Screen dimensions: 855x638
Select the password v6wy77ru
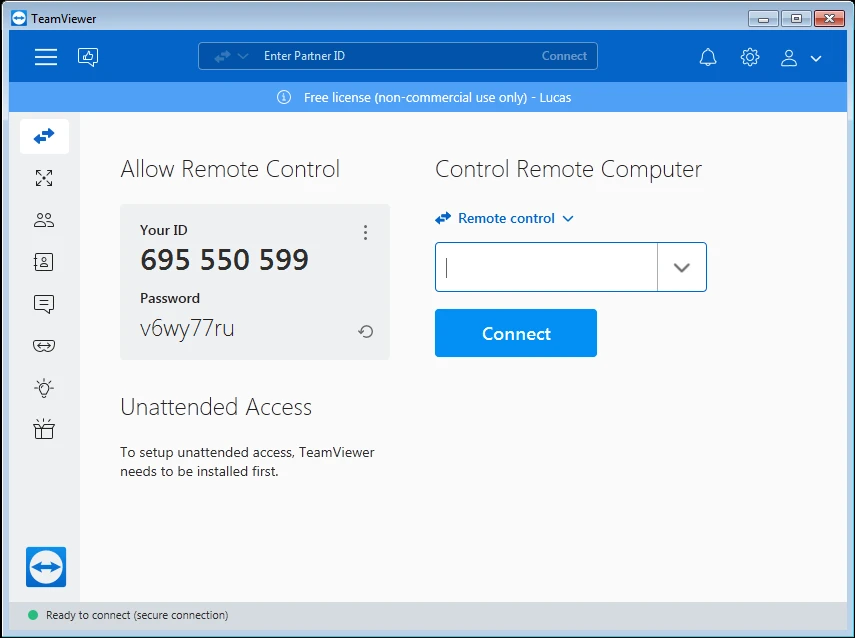(187, 329)
